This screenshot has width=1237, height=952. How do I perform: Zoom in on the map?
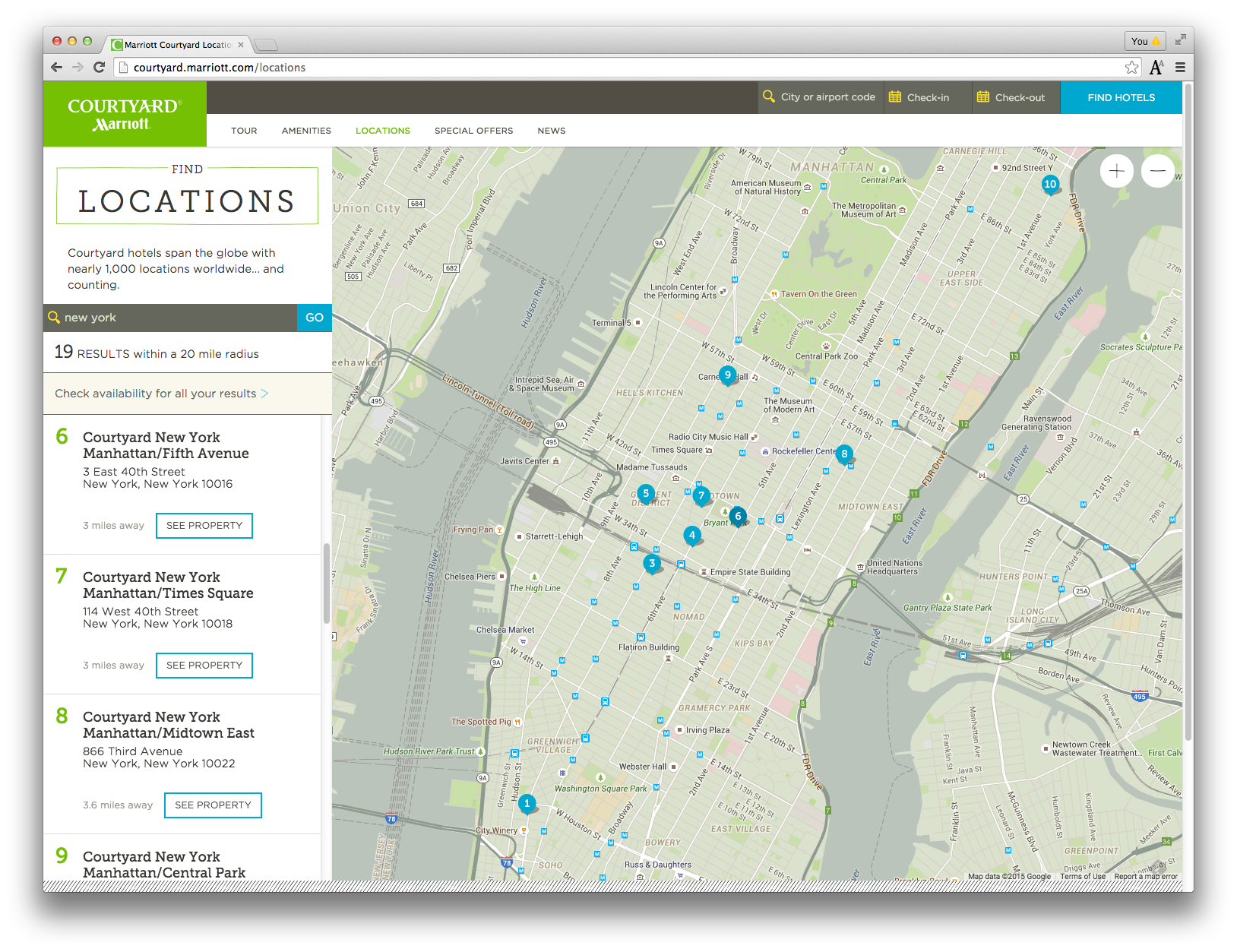point(1116,171)
